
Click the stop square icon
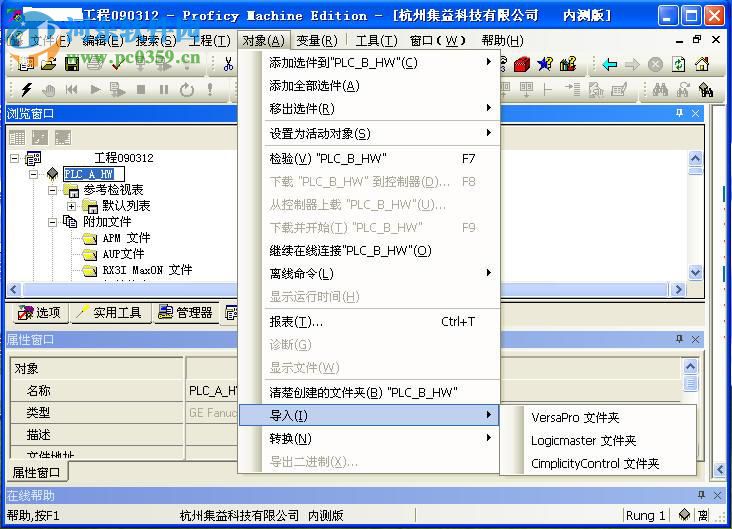point(141,89)
